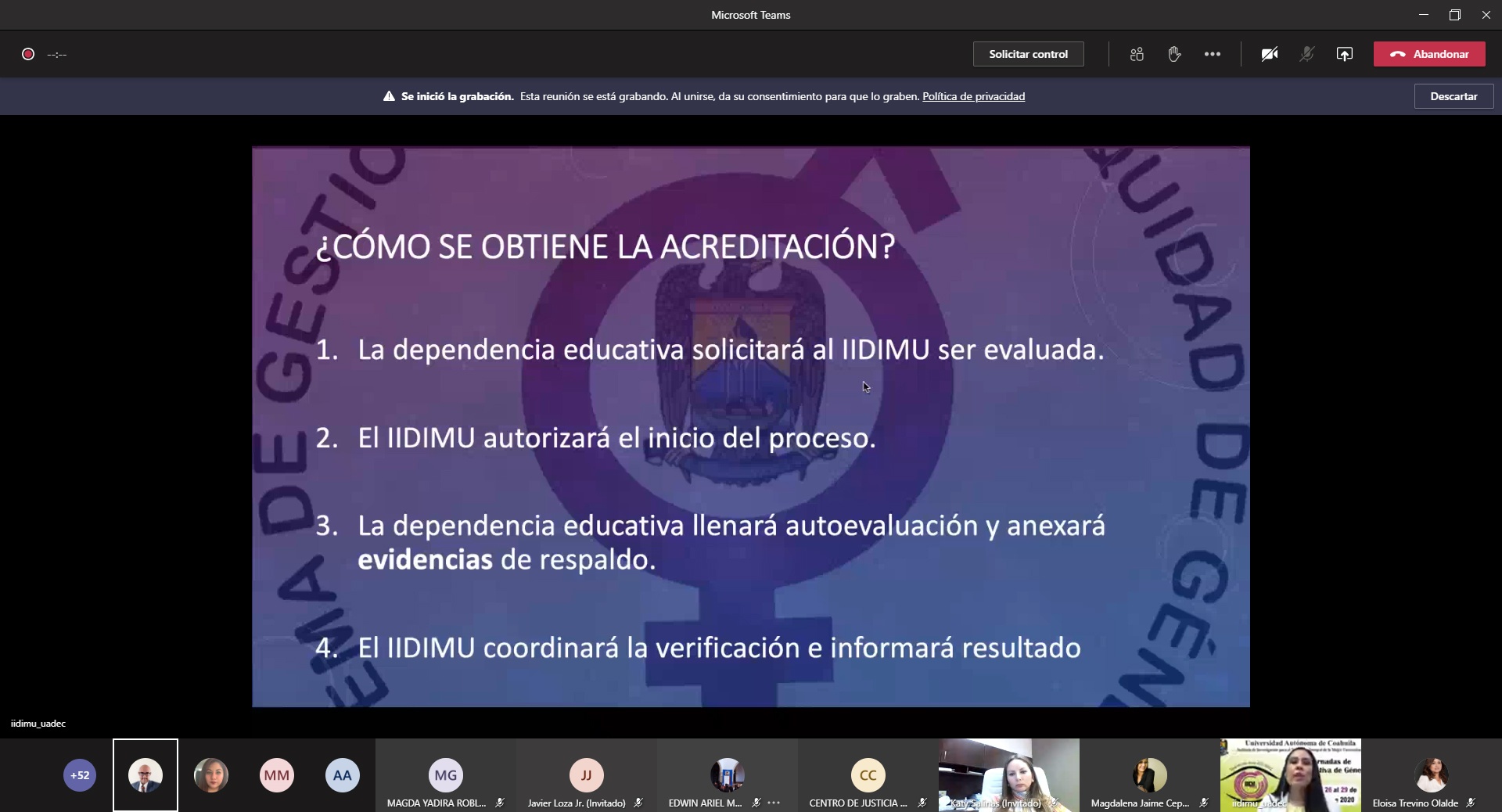1502x812 pixels.
Task: Click the Javier Loza Jr. JJ avatar
Action: coord(586,775)
